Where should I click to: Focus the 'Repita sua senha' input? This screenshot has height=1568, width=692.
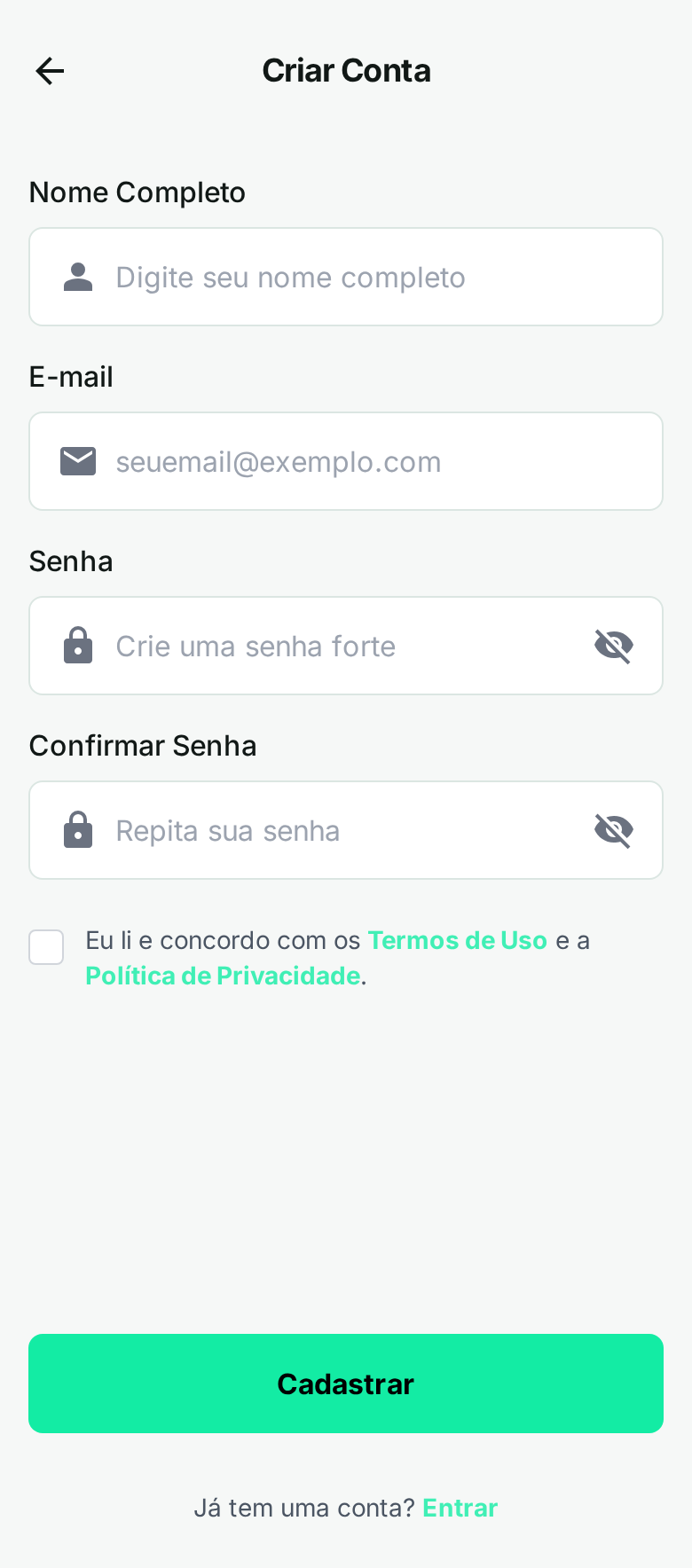pyautogui.click(x=337, y=831)
